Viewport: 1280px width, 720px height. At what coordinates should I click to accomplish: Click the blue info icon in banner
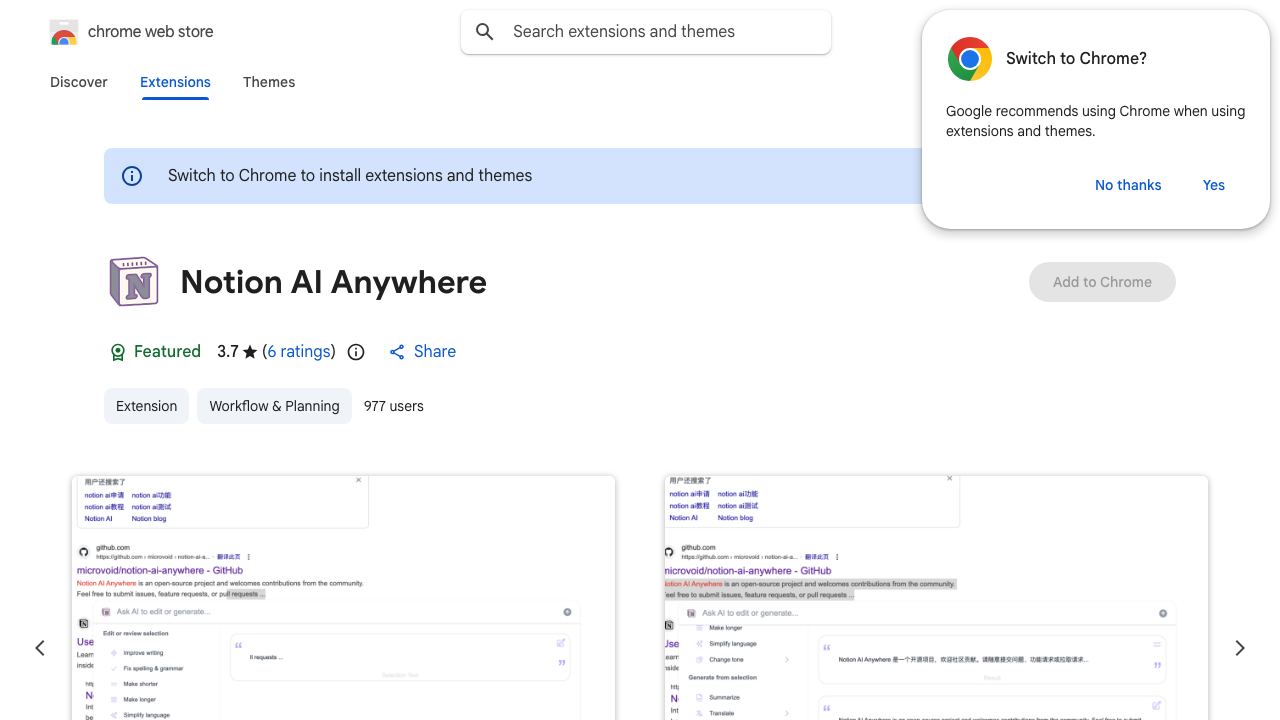[x=132, y=176]
